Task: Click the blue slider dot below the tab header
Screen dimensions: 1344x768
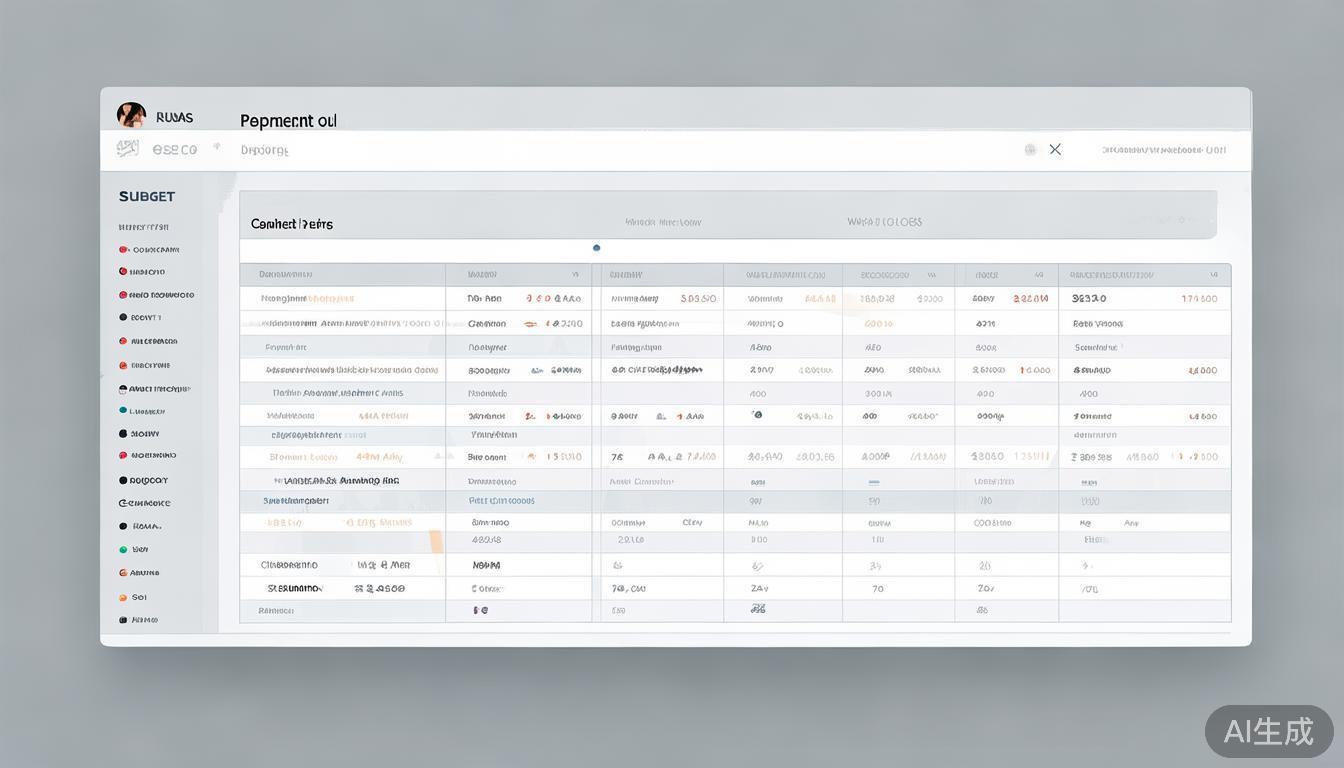Action: [x=597, y=248]
